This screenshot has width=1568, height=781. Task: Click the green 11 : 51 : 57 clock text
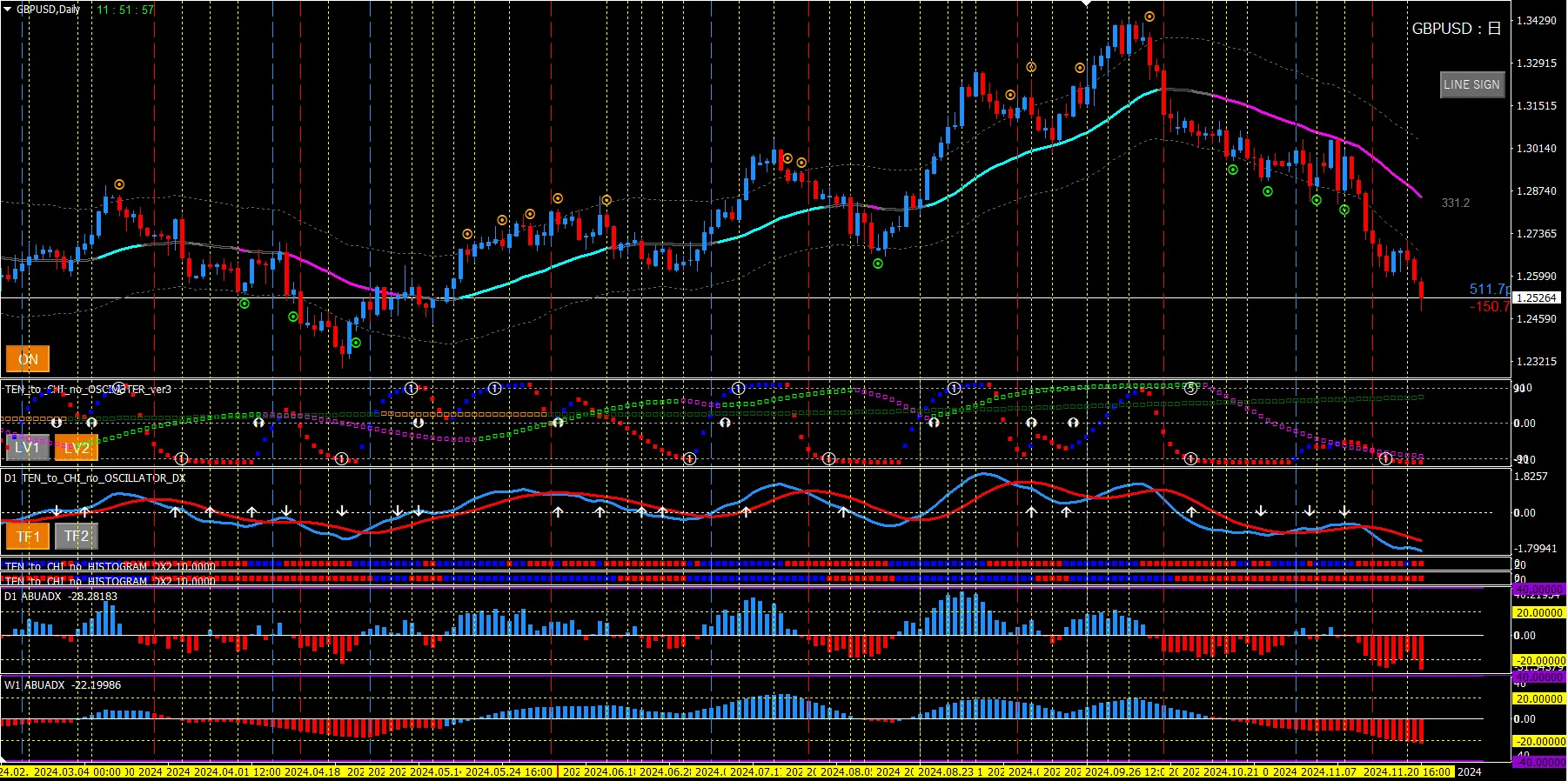[125, 10]
